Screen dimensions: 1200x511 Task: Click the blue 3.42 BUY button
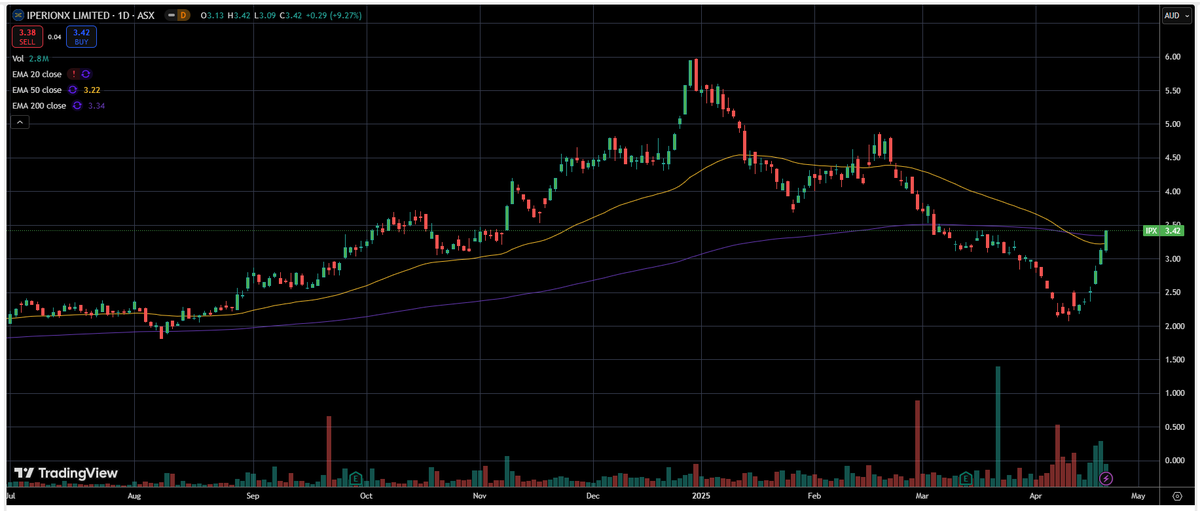click(x=81, y=36)
